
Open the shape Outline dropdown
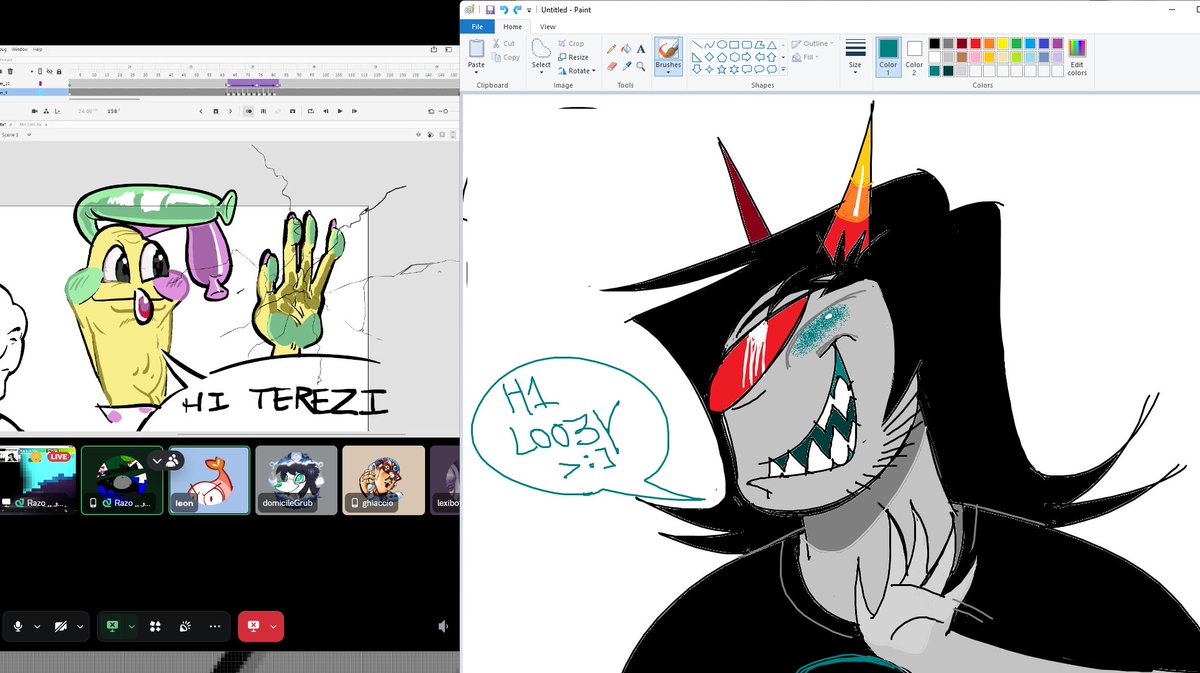[811, 44]
